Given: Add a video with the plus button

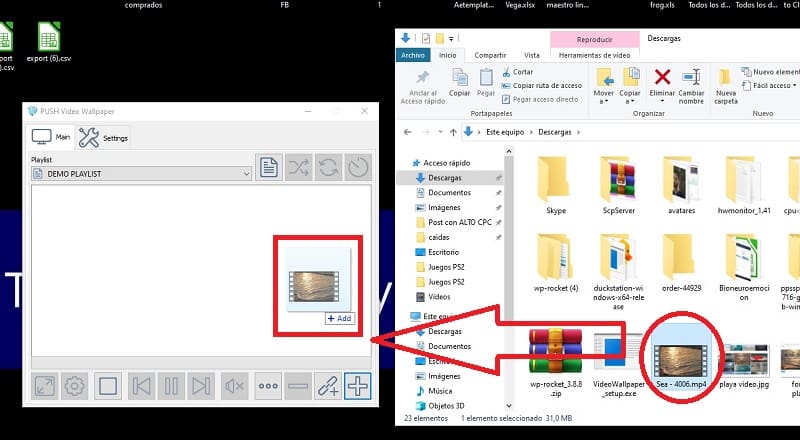Looking at the screenshot, I should pyautogui.click(x=358, y=386).
